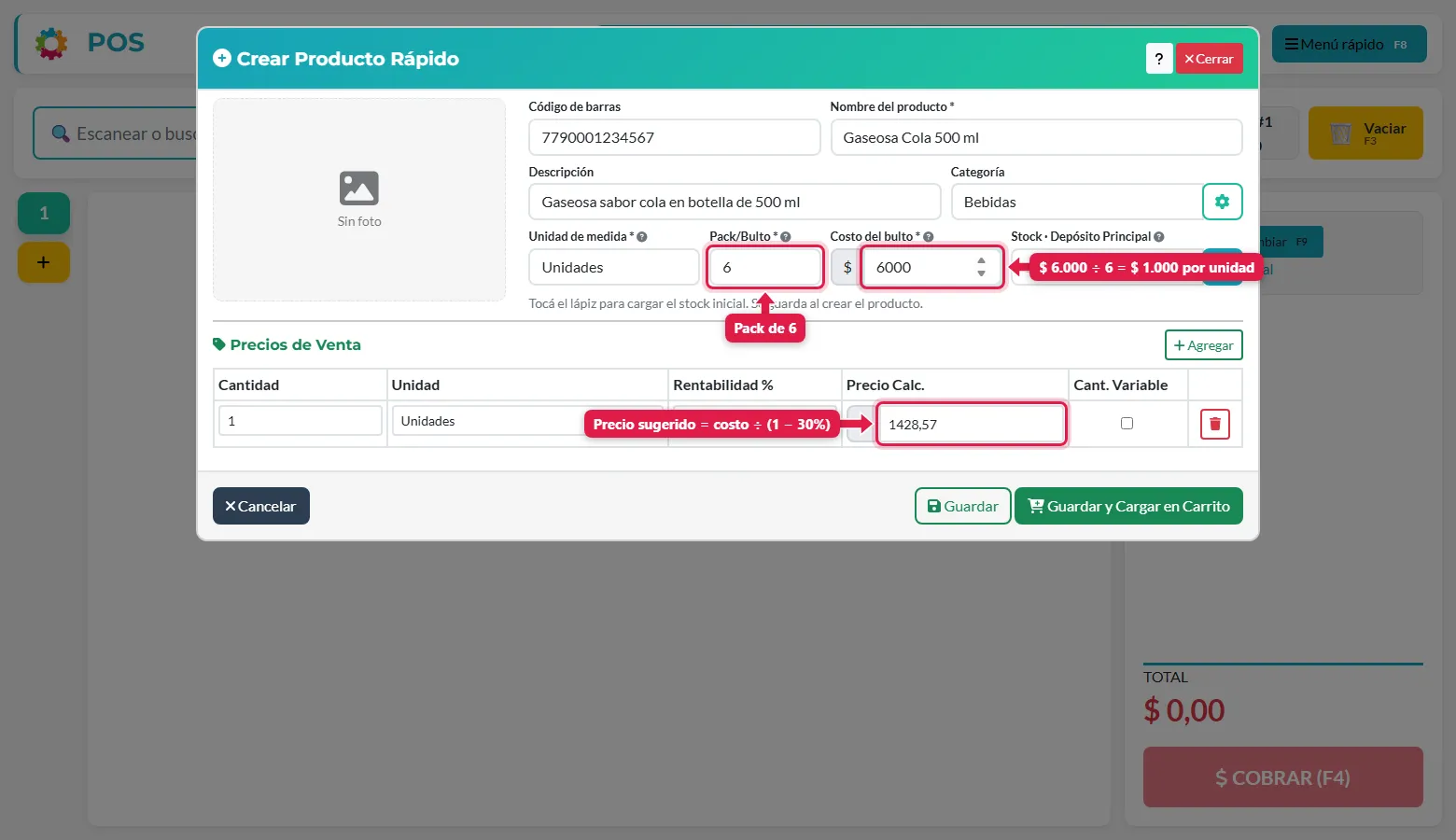The height and width of the screenshot is (840, 1456).
Task: Click the Costo del bulto help icon
Action: pos(928,237)
